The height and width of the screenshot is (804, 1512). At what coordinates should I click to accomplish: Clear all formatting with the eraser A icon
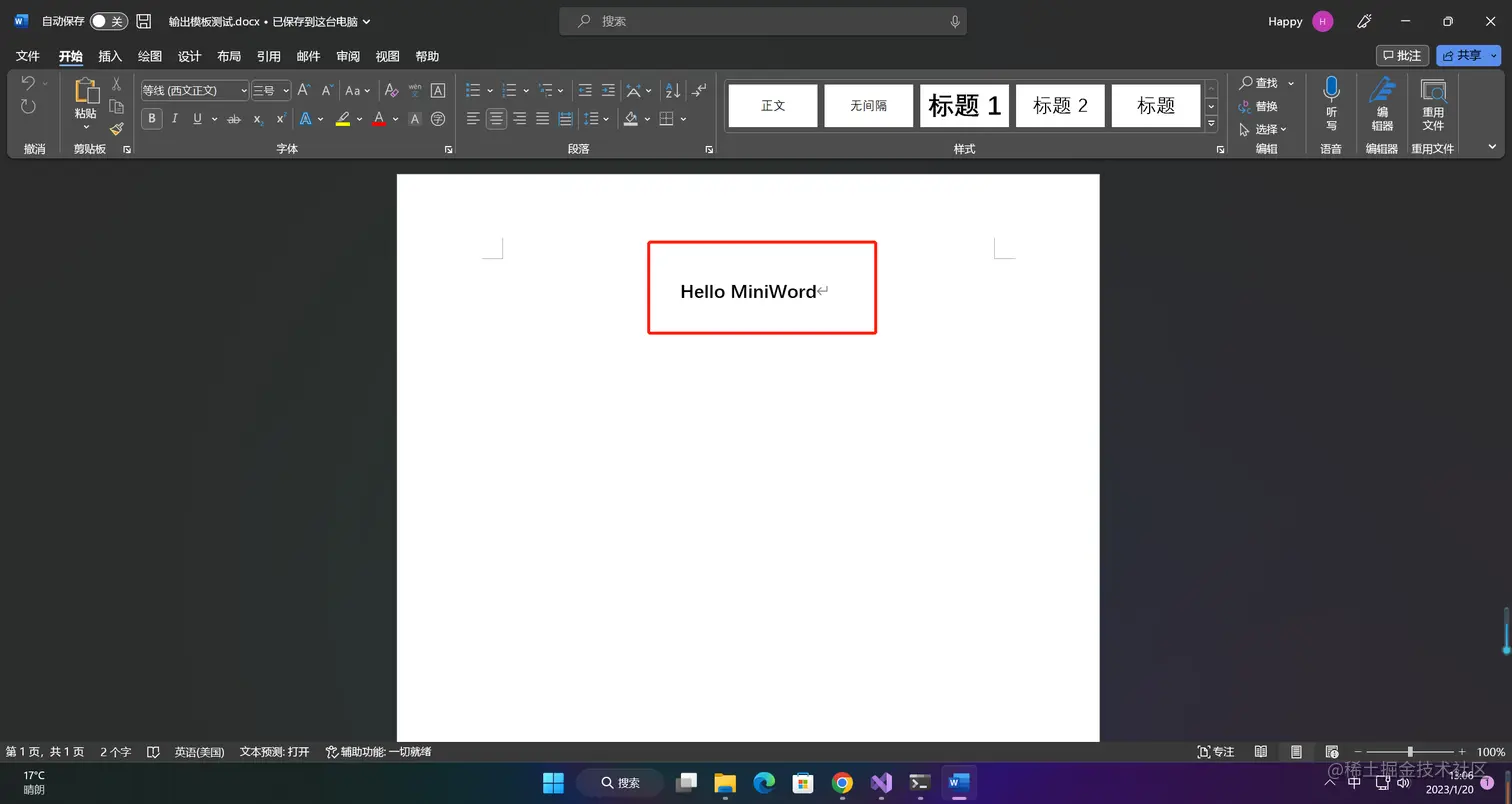pos(392,90)
